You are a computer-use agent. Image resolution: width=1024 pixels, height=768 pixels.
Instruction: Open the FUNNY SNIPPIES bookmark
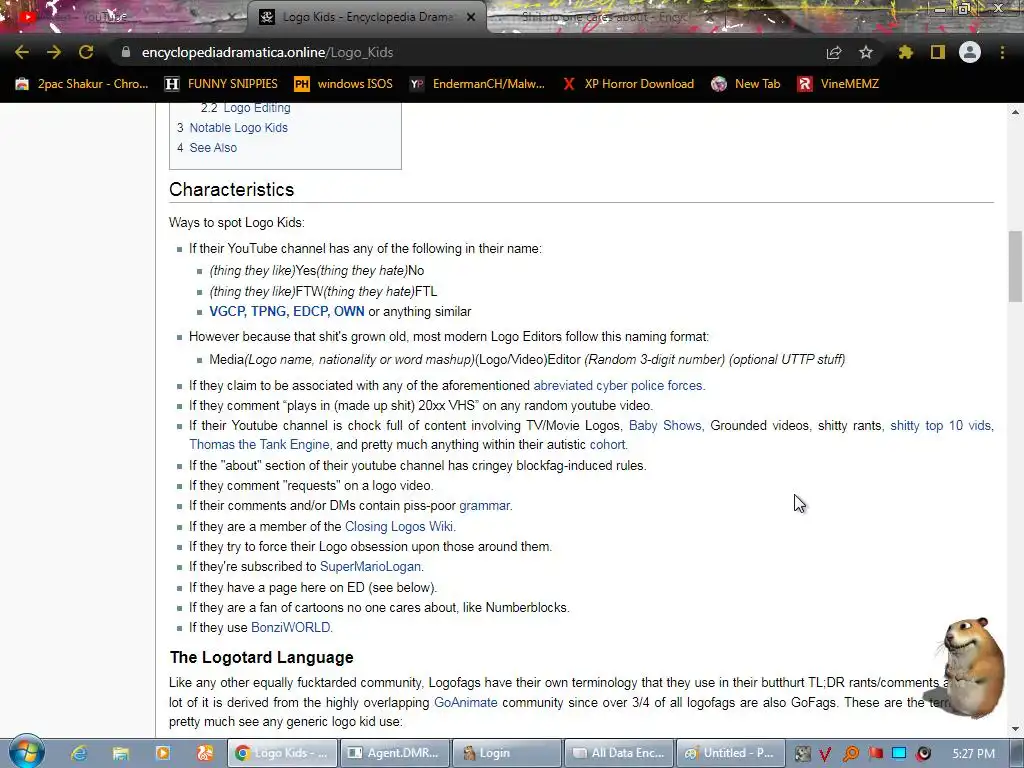click(x=221, y=84)
